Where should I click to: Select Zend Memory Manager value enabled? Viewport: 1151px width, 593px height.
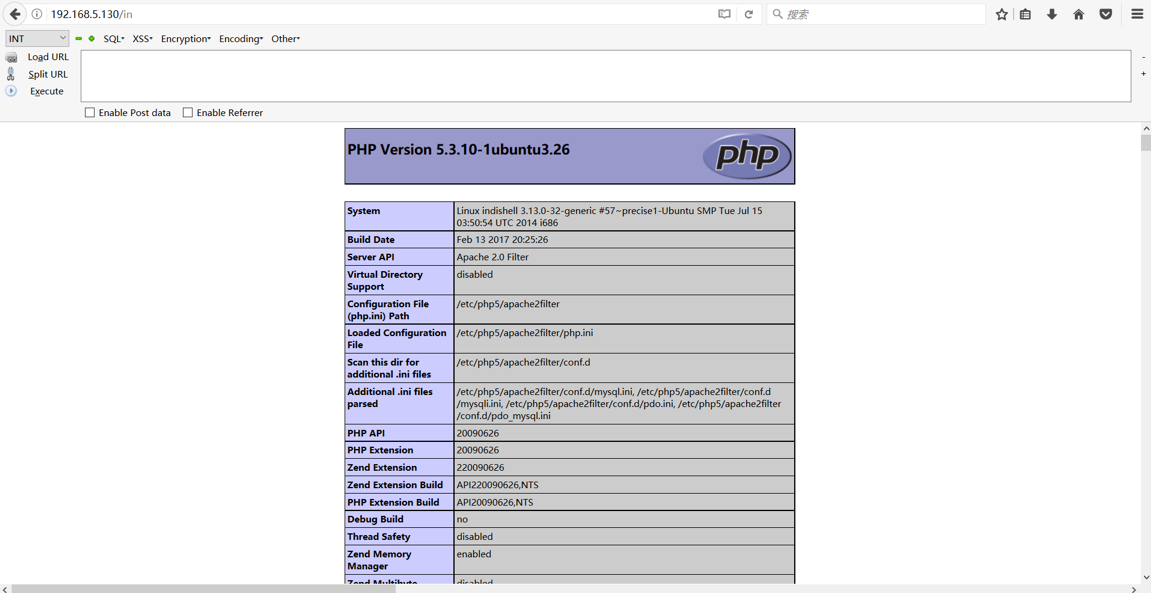(474, 554)
